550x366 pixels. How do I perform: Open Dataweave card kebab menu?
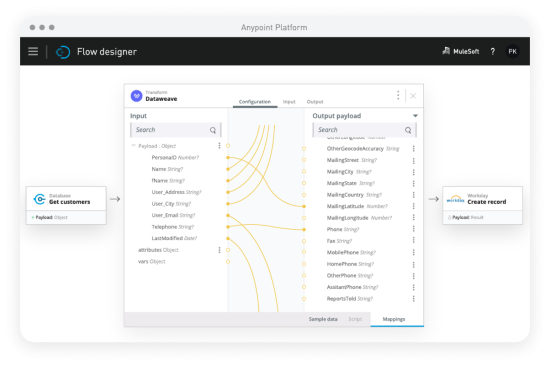pyautogui.click(x=398, y=95)
